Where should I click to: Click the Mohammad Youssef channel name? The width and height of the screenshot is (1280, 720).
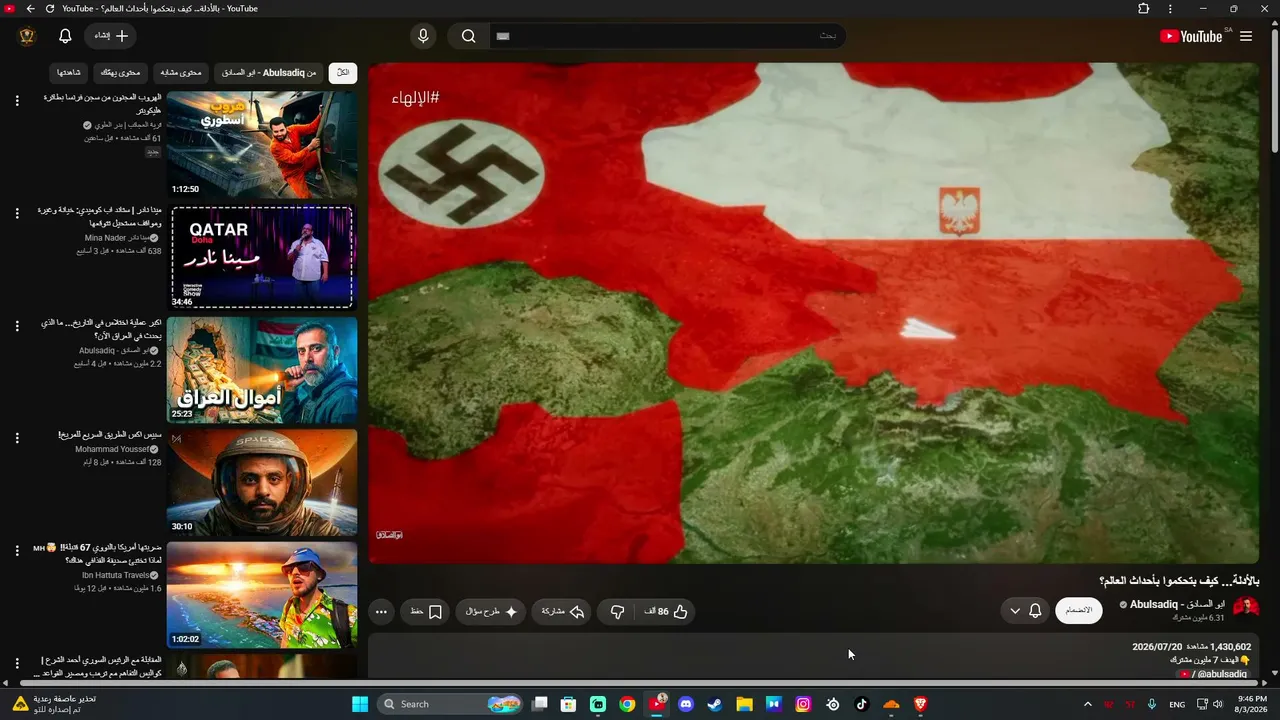(112, 449)
